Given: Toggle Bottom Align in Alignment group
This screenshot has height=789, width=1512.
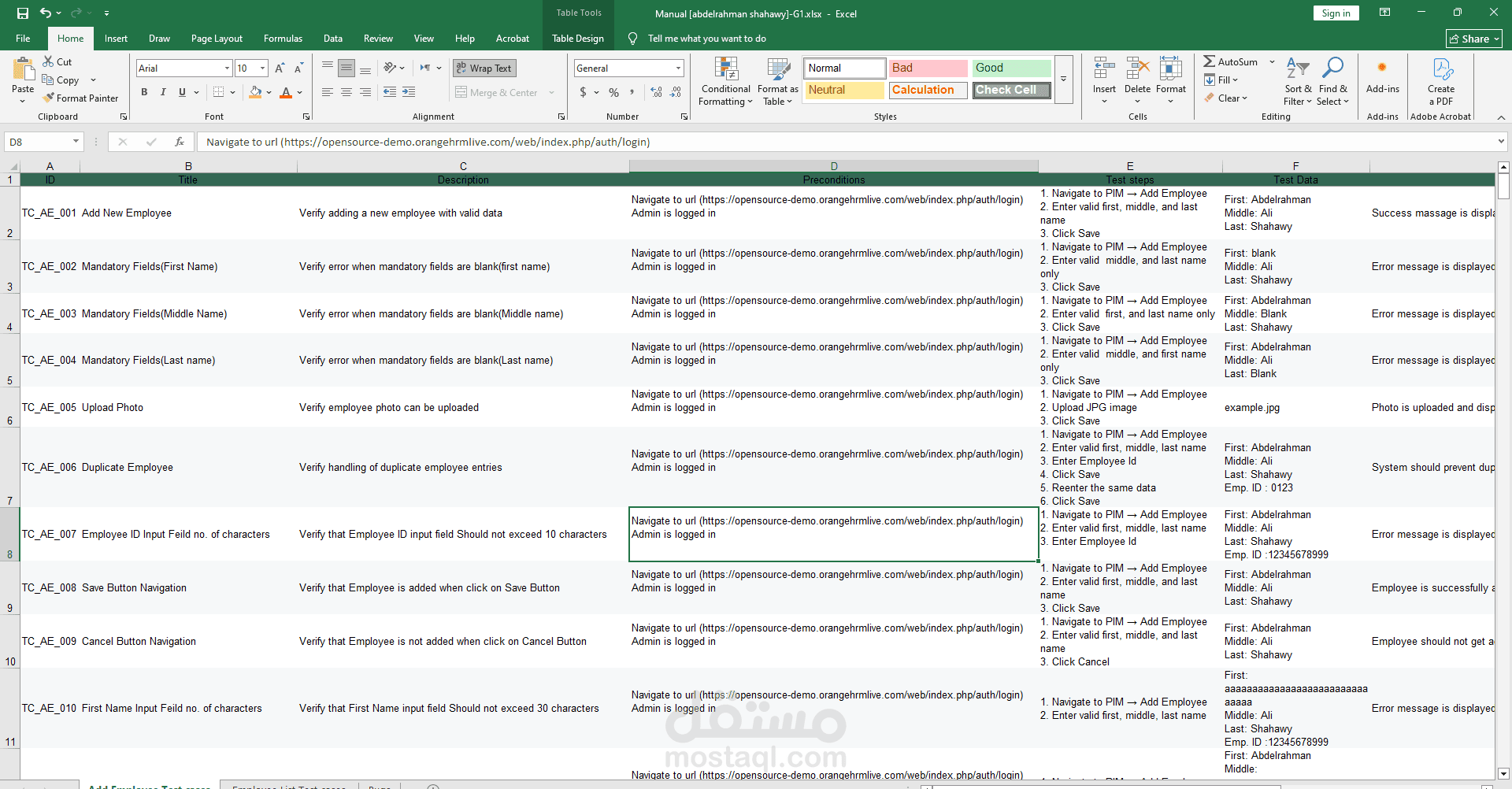Looking at the screenshot, I should click(x=365, y=69).
